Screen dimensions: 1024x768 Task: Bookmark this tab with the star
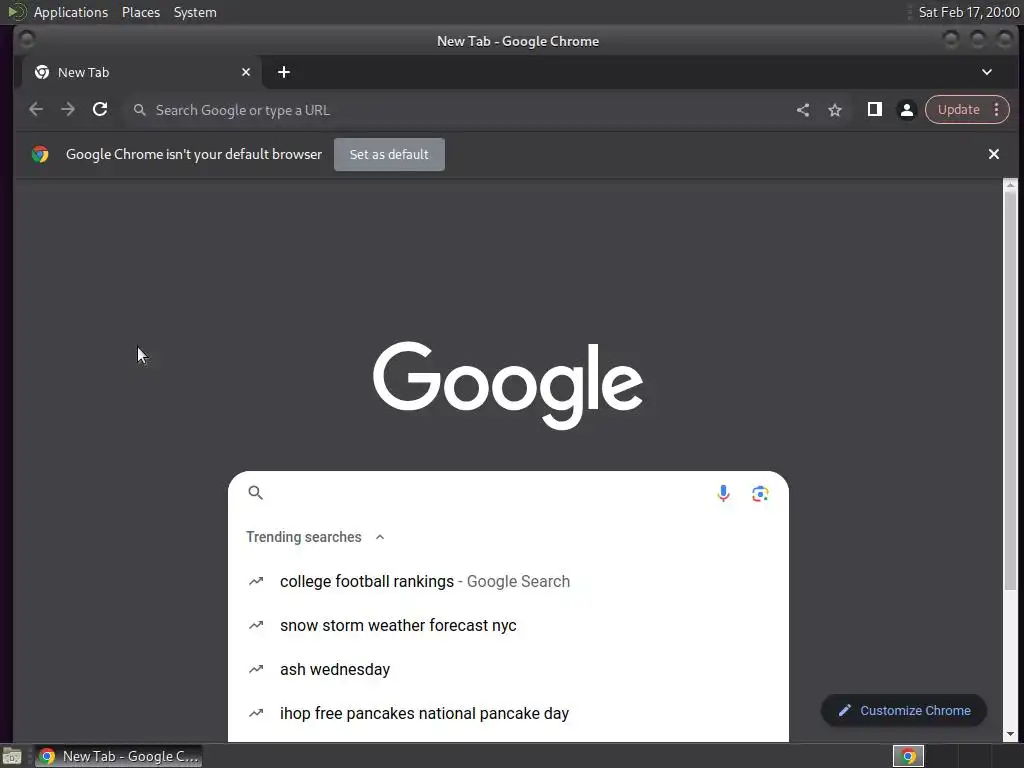tap(835, 110)
